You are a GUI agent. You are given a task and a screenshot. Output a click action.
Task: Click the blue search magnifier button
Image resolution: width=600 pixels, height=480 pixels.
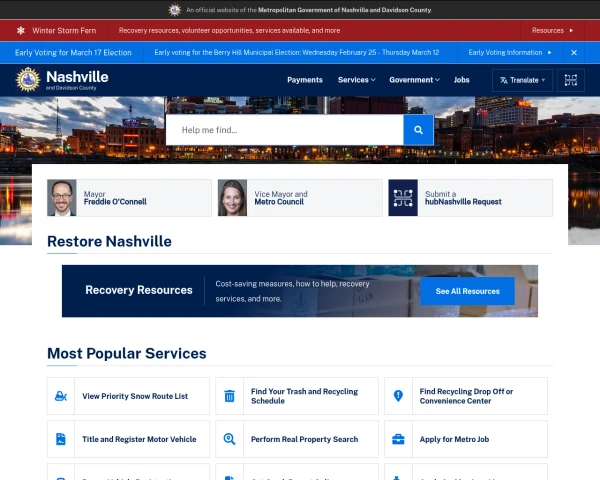tap(419, 130)
